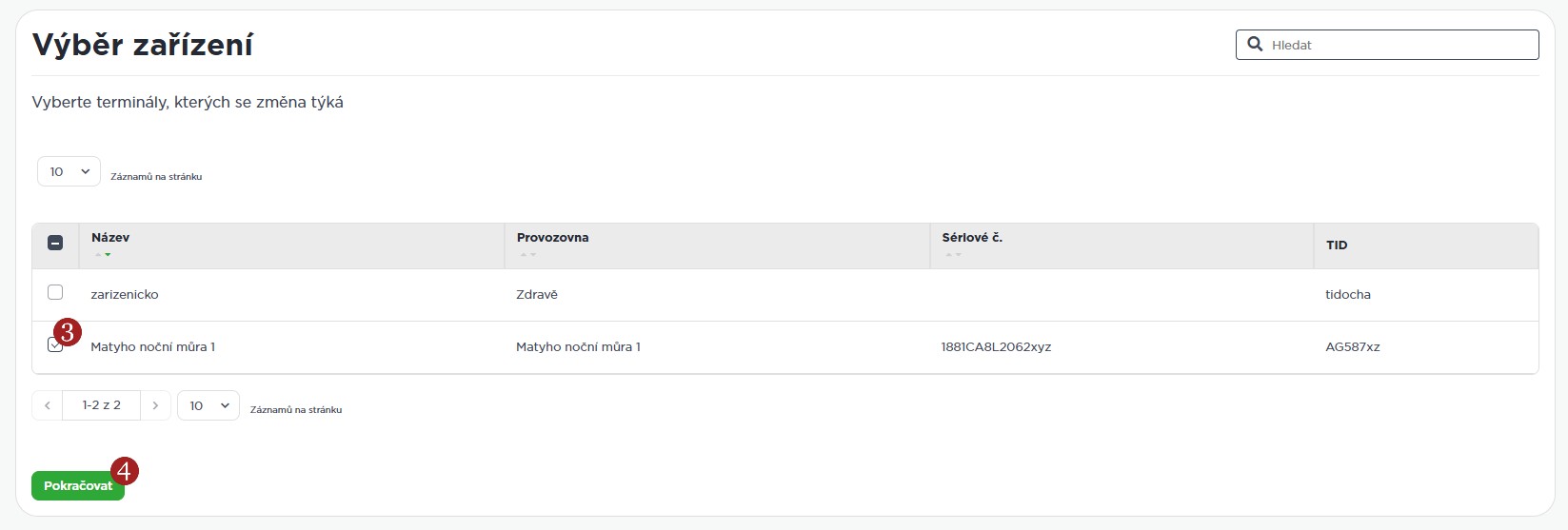Sort by Provozovna column arrows
This screenshot has height=530, width=1568.
pyautogui.click(x=527, y=255)
